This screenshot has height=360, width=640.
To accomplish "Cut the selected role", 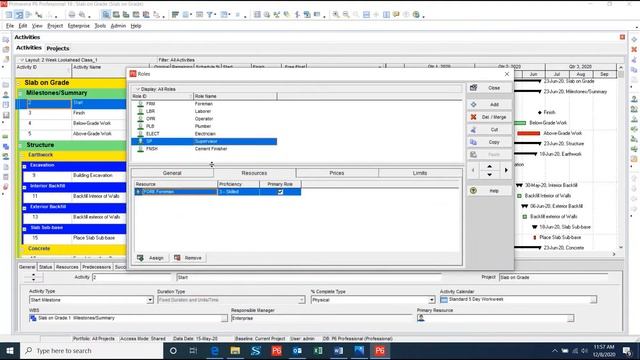I will (489, 130).
